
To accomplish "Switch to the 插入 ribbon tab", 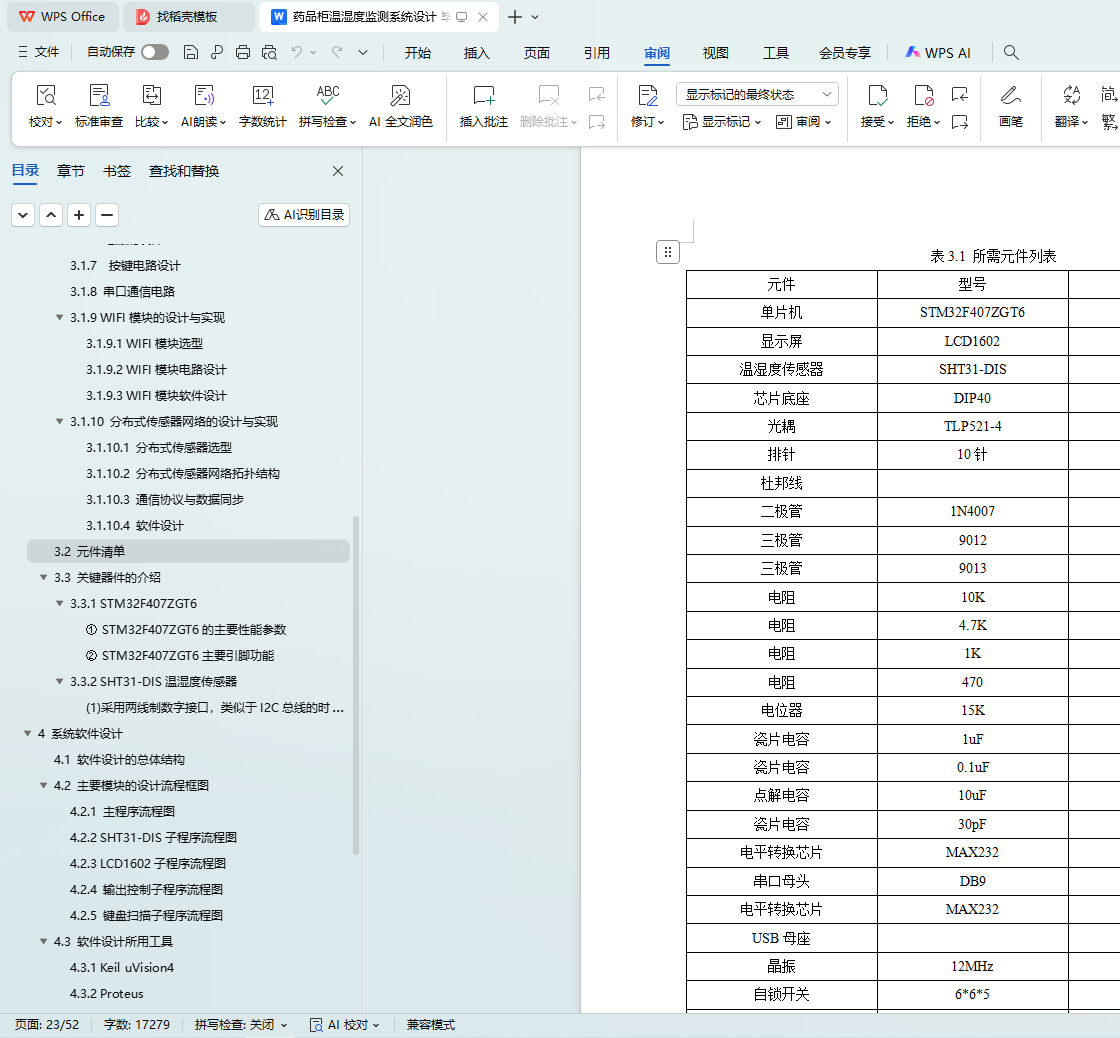I will (477, 53).
